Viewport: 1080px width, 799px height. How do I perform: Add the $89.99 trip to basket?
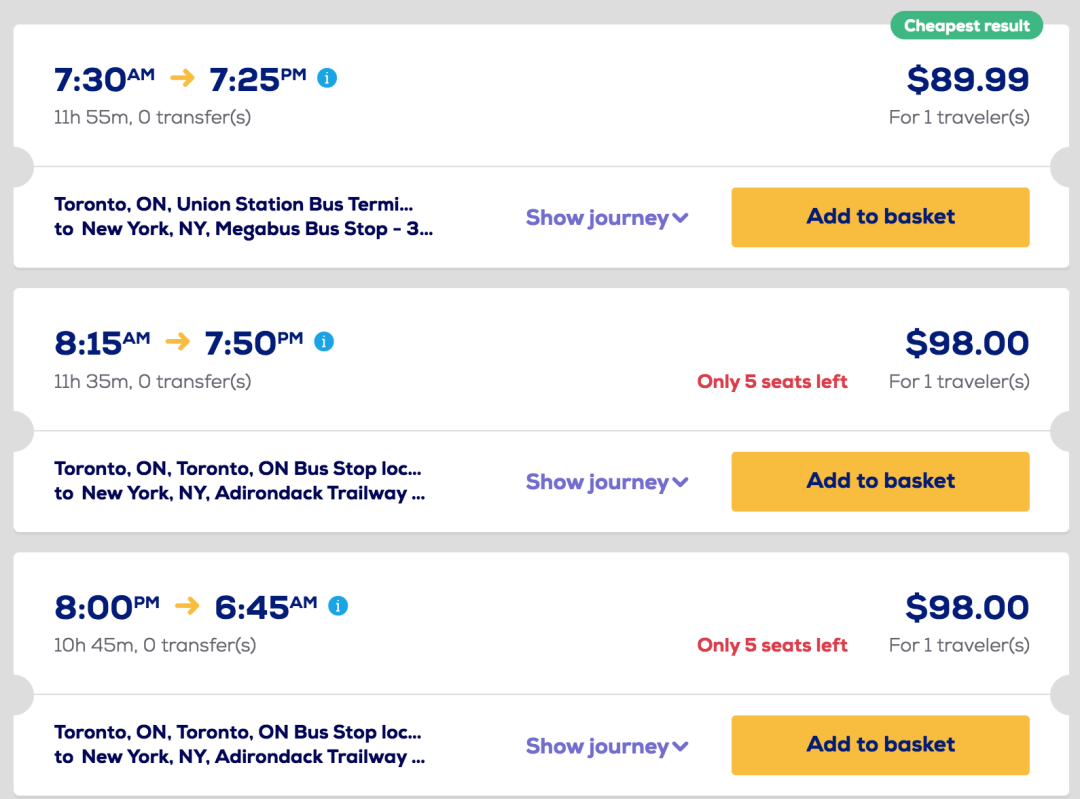click(880, 217)
